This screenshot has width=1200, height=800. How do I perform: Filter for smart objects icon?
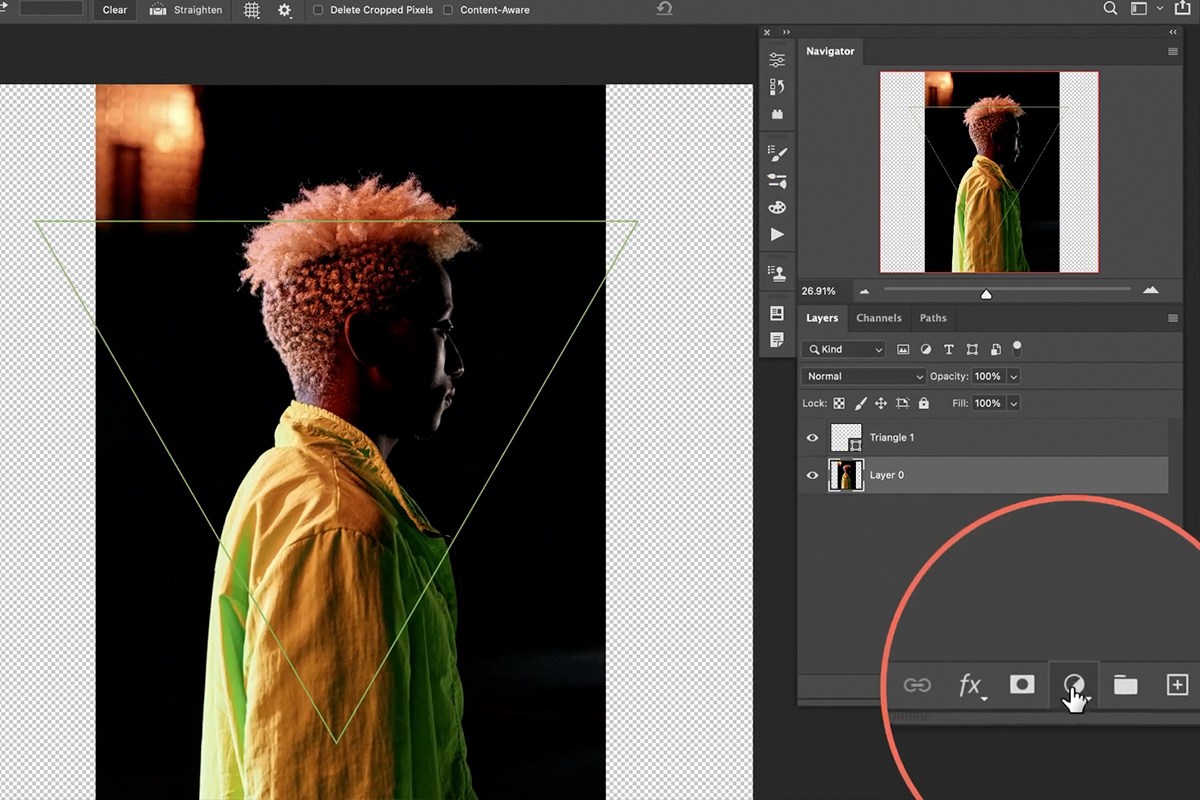point(995,350)
